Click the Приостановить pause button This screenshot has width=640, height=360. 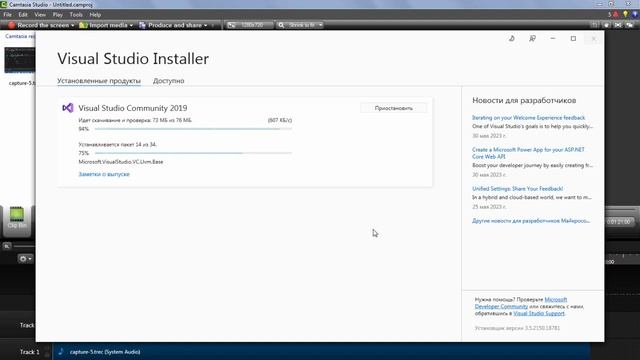pyautogui.click(x=393, y=108)
